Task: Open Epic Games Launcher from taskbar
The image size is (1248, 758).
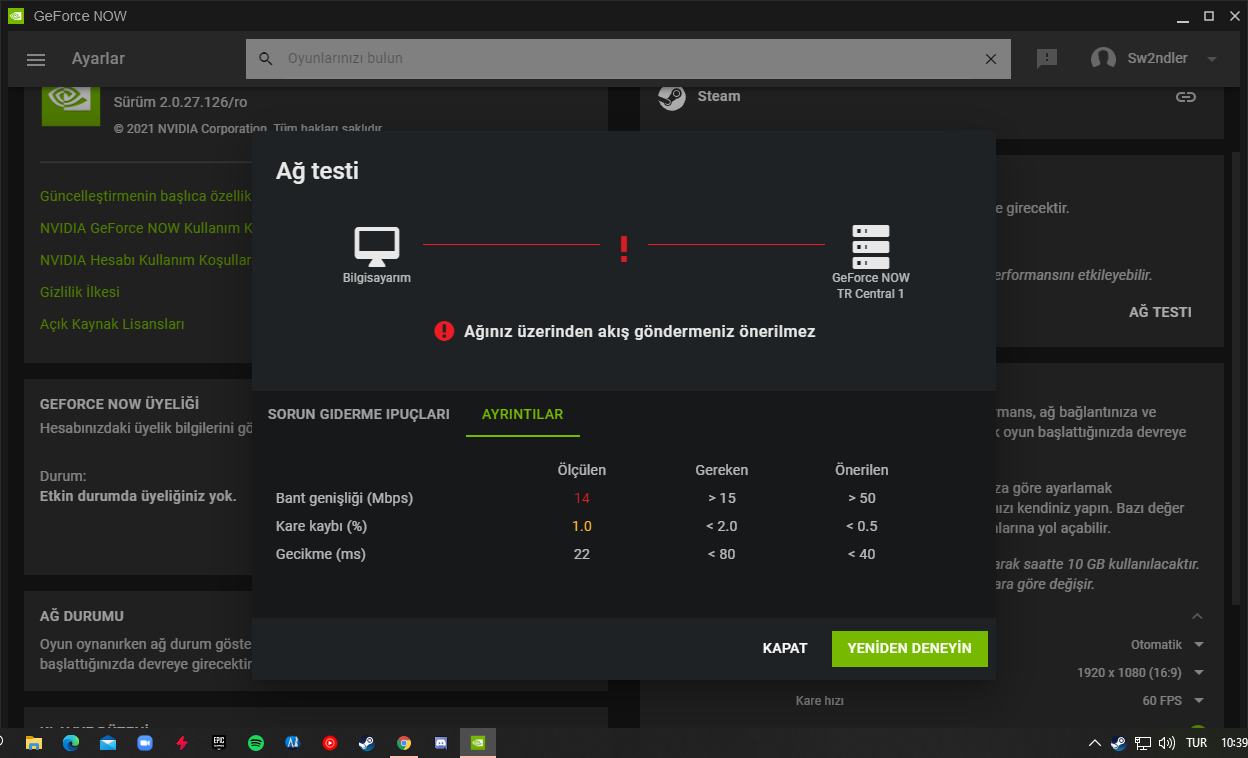Action: pos(219,743)
